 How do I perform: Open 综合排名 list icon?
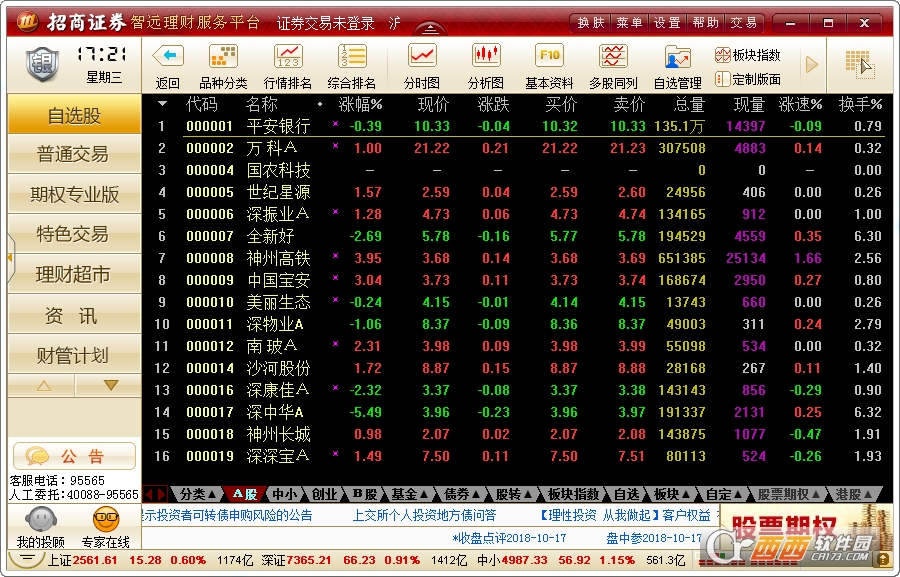click(x=352, y=56)
